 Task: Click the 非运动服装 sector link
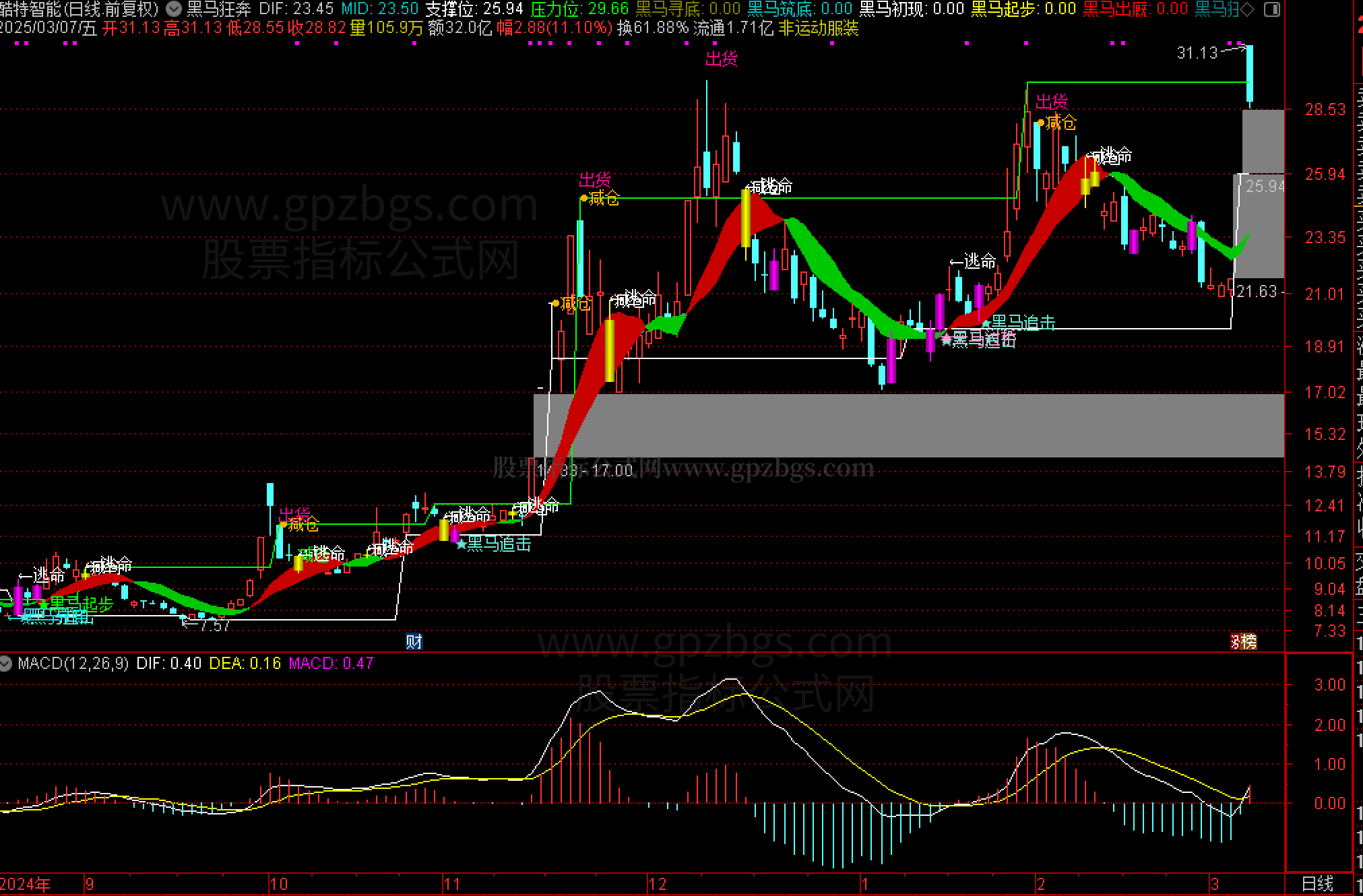818,28
